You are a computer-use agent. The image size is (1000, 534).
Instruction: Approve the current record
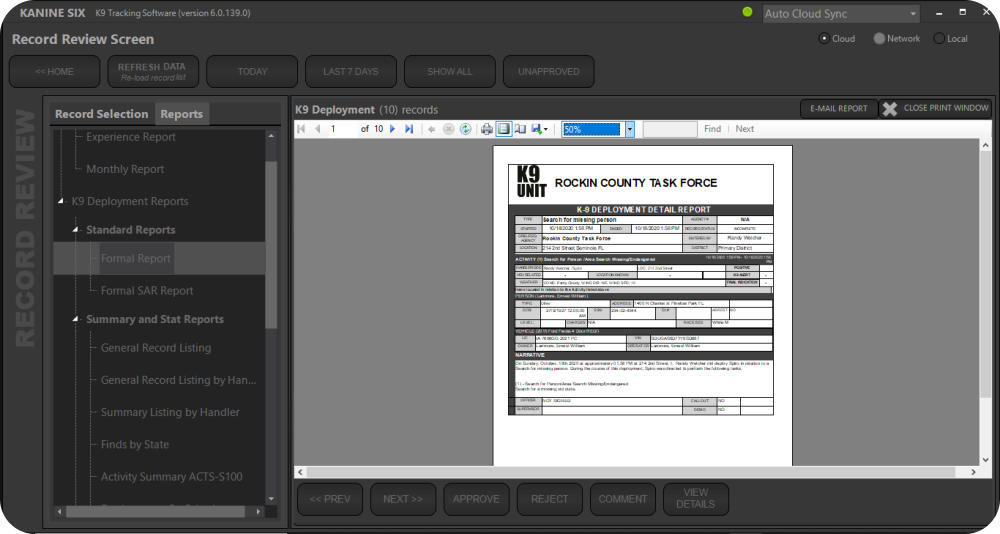pyautogui.click(x=476, y=499)
